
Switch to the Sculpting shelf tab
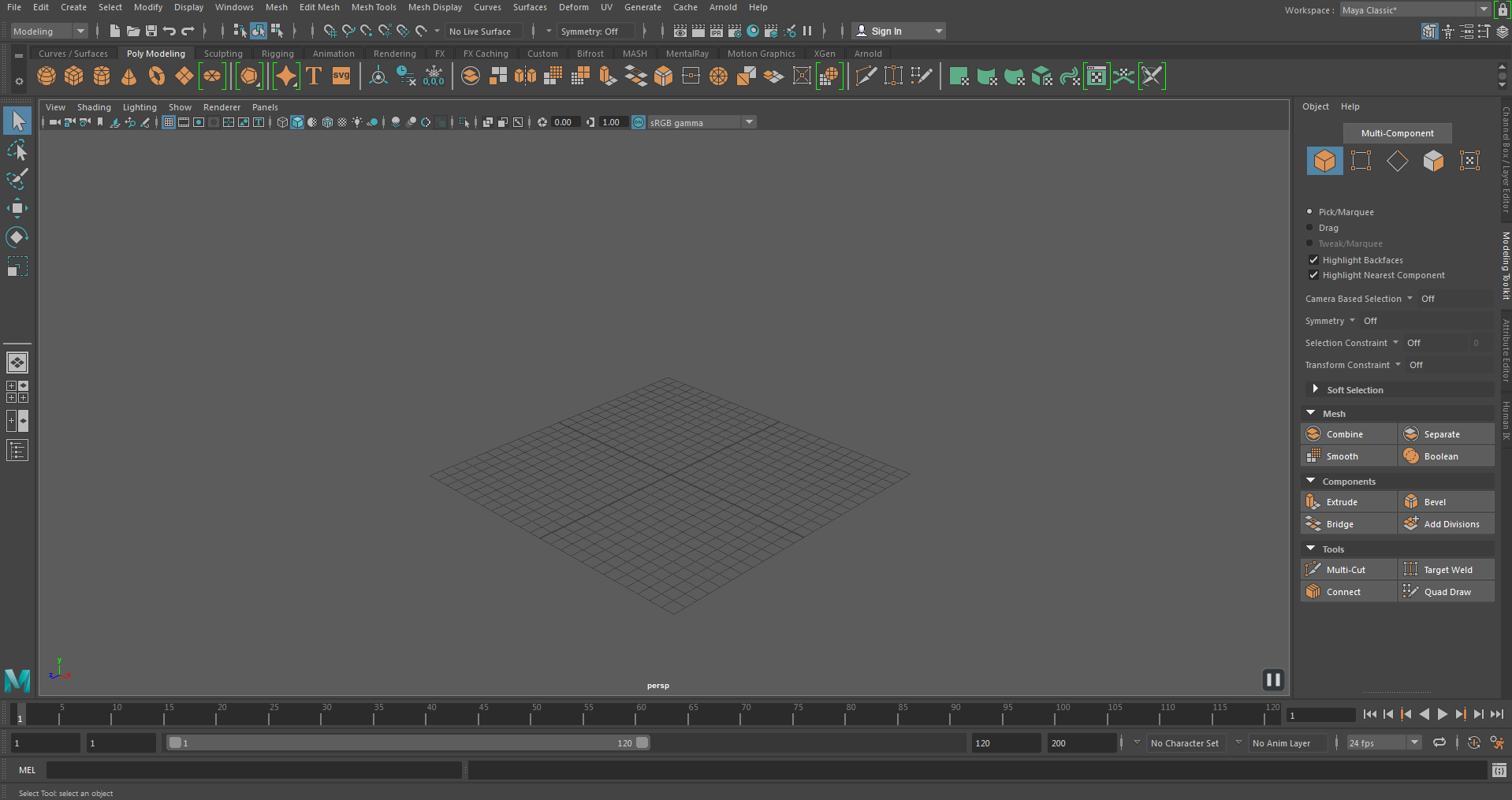(x=223, y=54)
